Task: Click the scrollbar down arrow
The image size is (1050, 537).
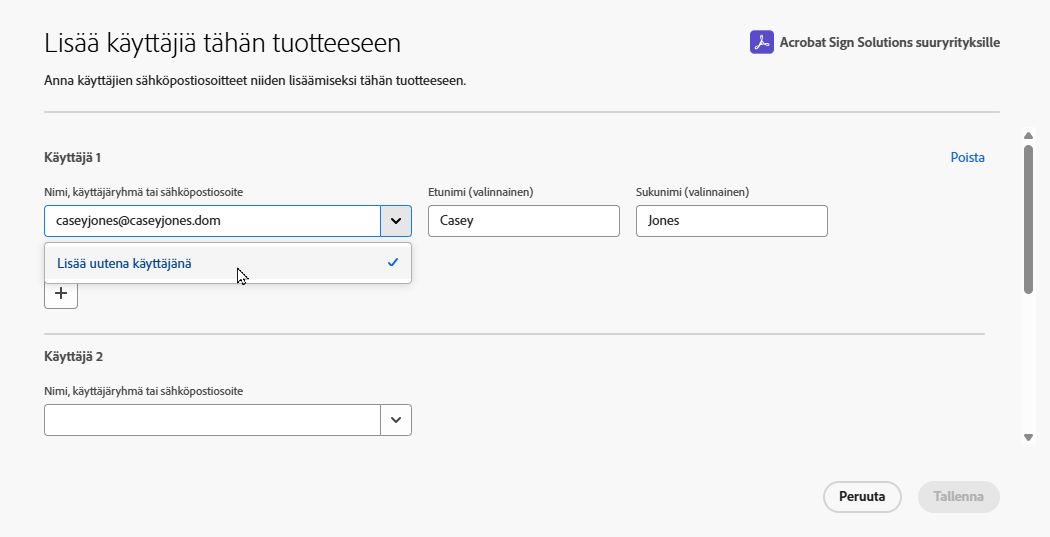Action: [x=1028, y=437]
